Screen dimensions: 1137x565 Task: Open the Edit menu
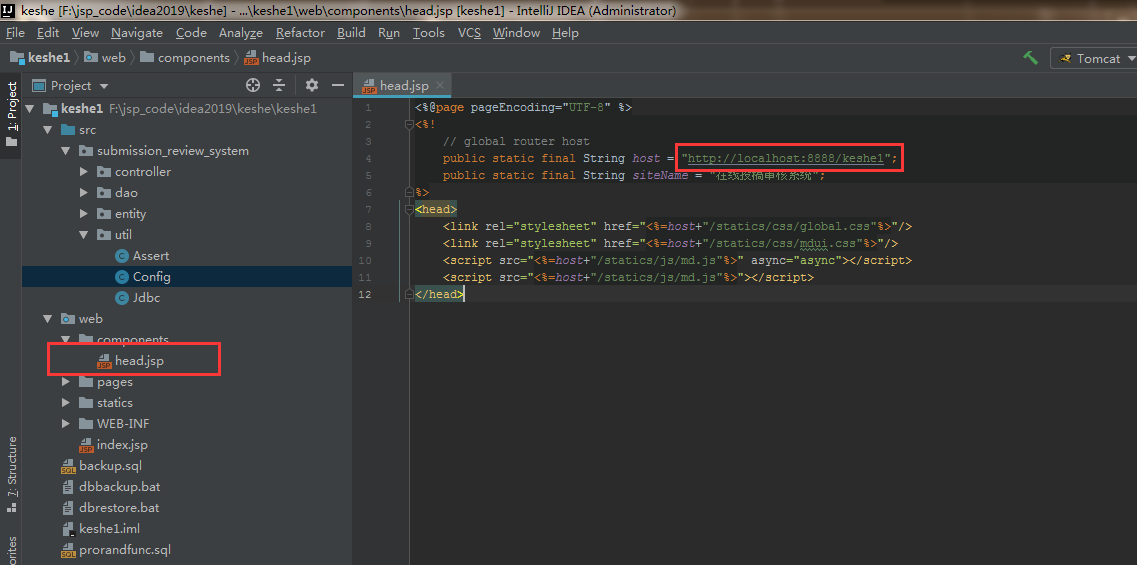point(48,33)
